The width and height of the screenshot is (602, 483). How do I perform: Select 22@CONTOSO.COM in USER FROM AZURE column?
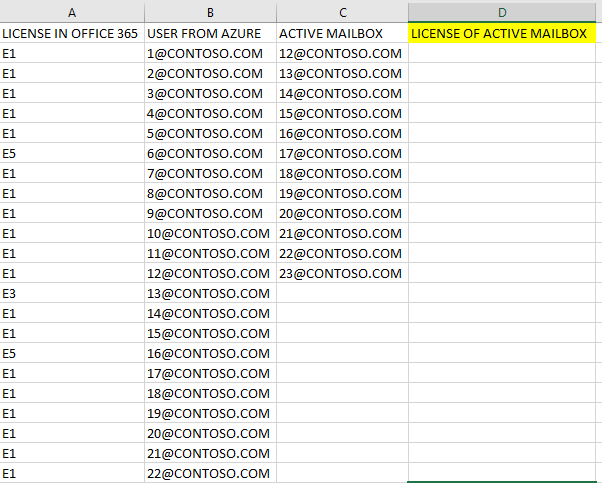coord(210,473)
